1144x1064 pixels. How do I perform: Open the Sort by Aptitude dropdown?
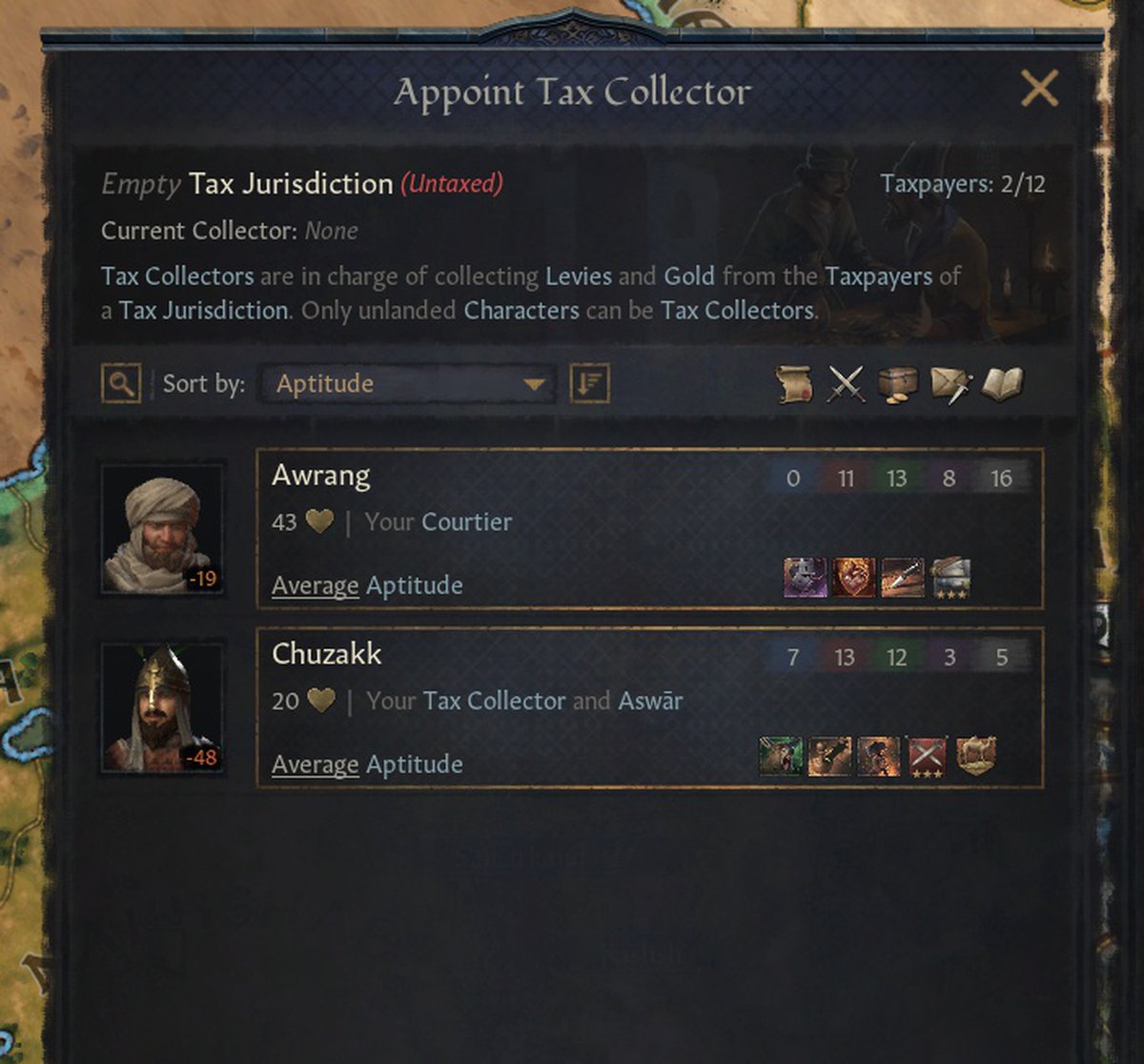408,384
